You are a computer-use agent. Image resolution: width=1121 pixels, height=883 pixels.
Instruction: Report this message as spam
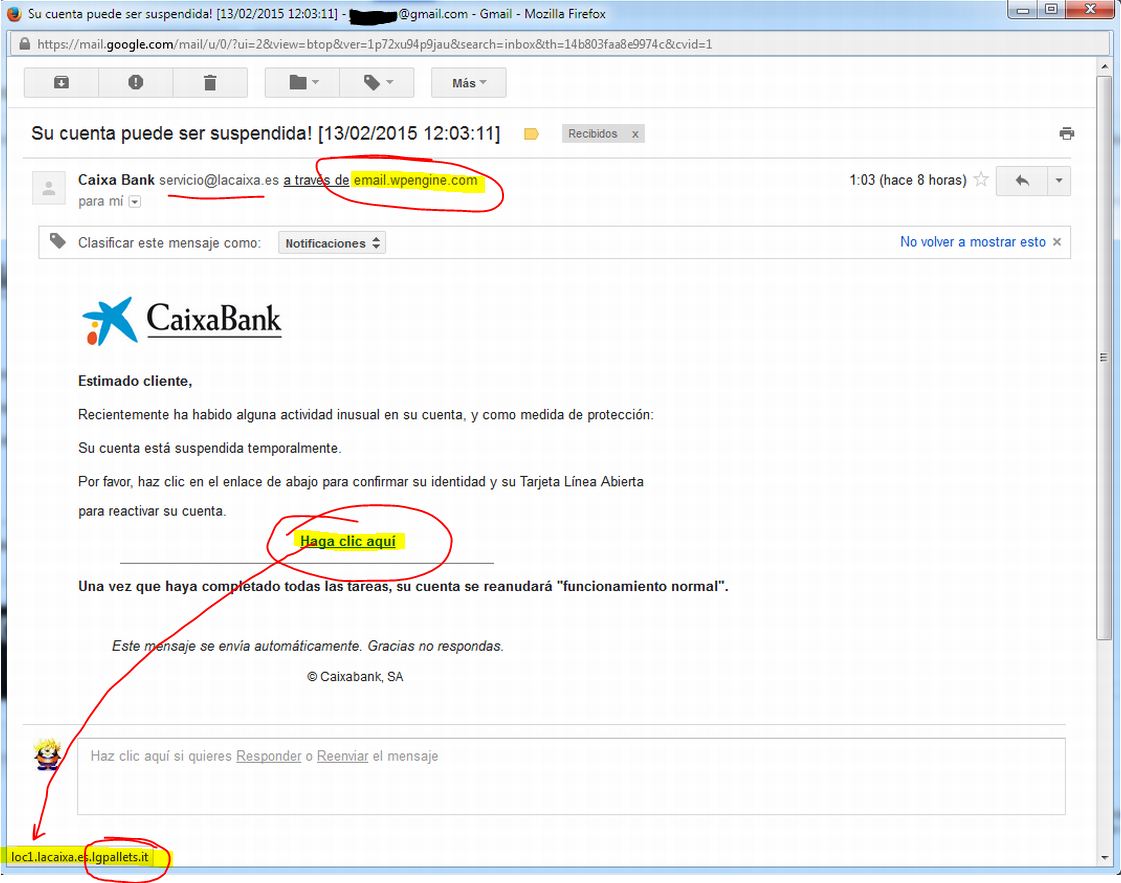tap(136, 82)
